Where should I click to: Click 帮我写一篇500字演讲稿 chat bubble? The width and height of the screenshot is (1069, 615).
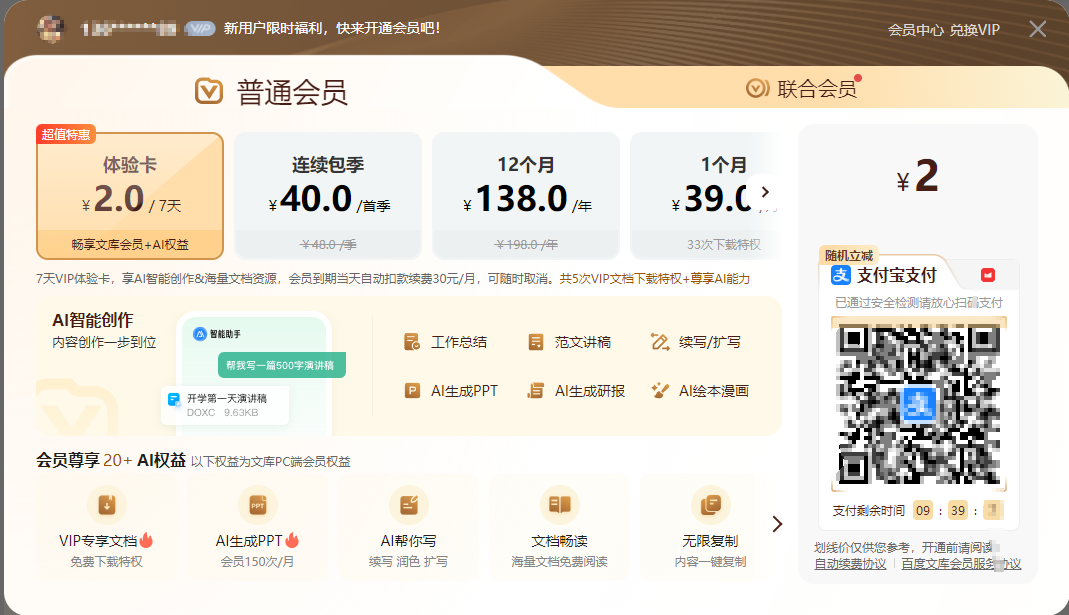coord(282,365)
